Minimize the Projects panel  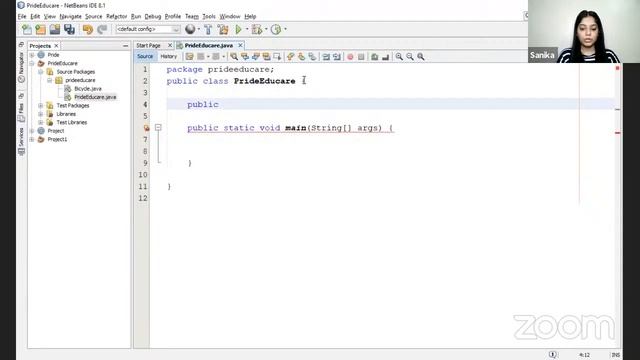[x=125, y=46]
